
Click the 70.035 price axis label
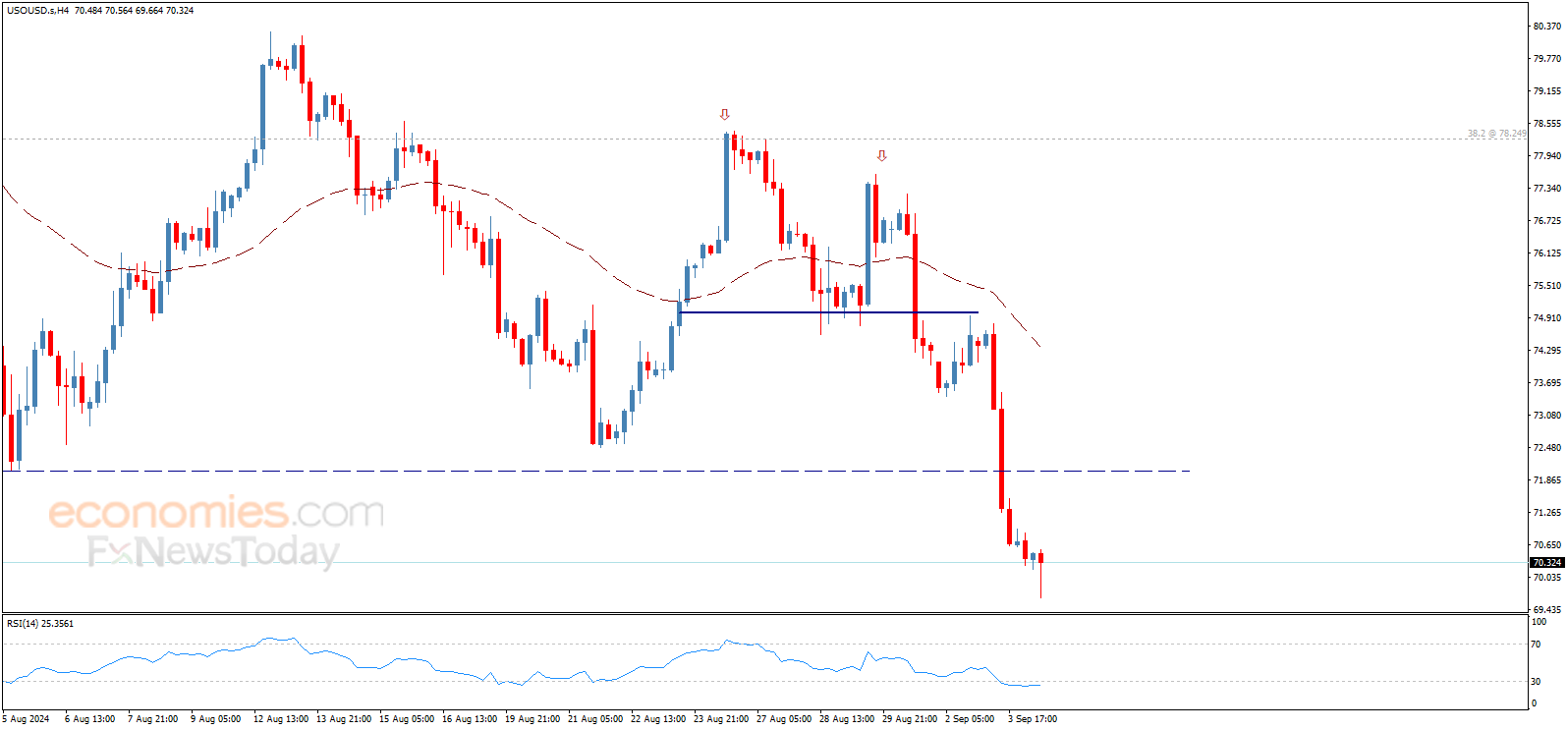tap(1547, 578)
